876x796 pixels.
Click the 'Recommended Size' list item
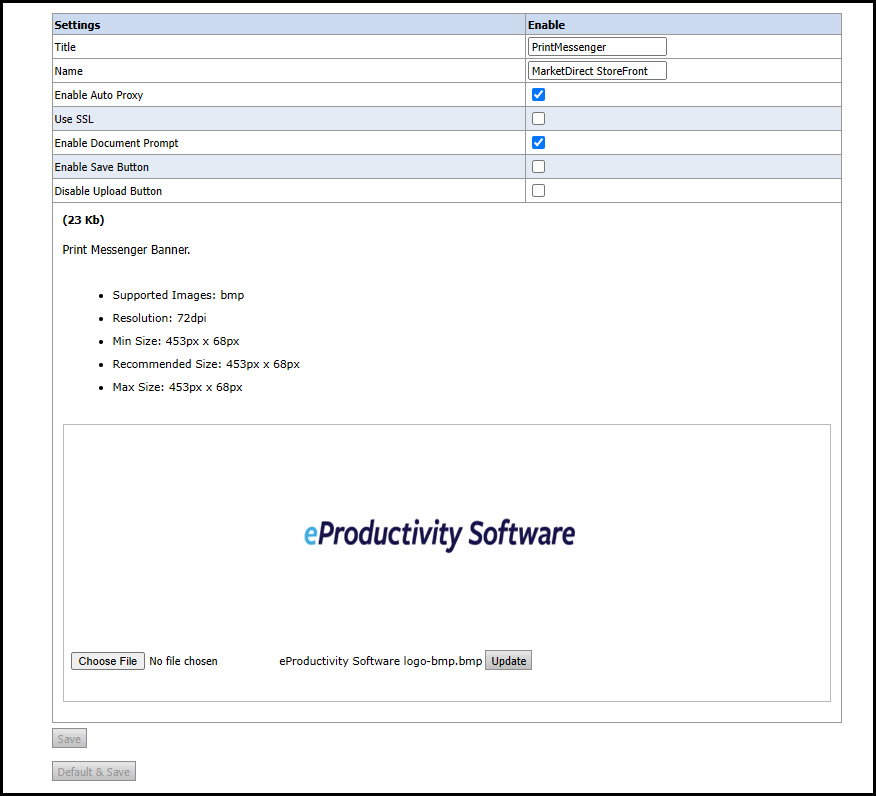pos(206,364)
